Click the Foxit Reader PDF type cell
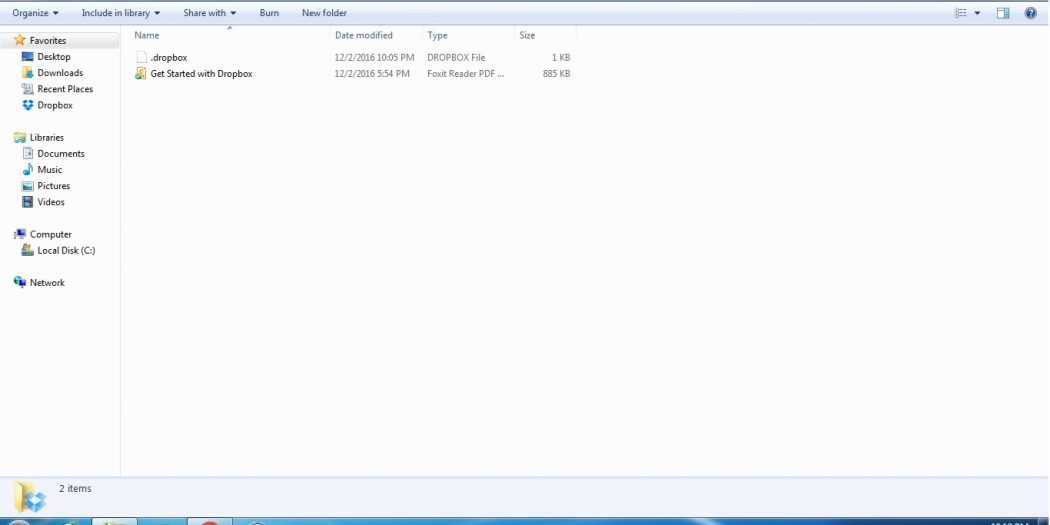Viewport: 1050px width, 525px height. pos(466,74)
